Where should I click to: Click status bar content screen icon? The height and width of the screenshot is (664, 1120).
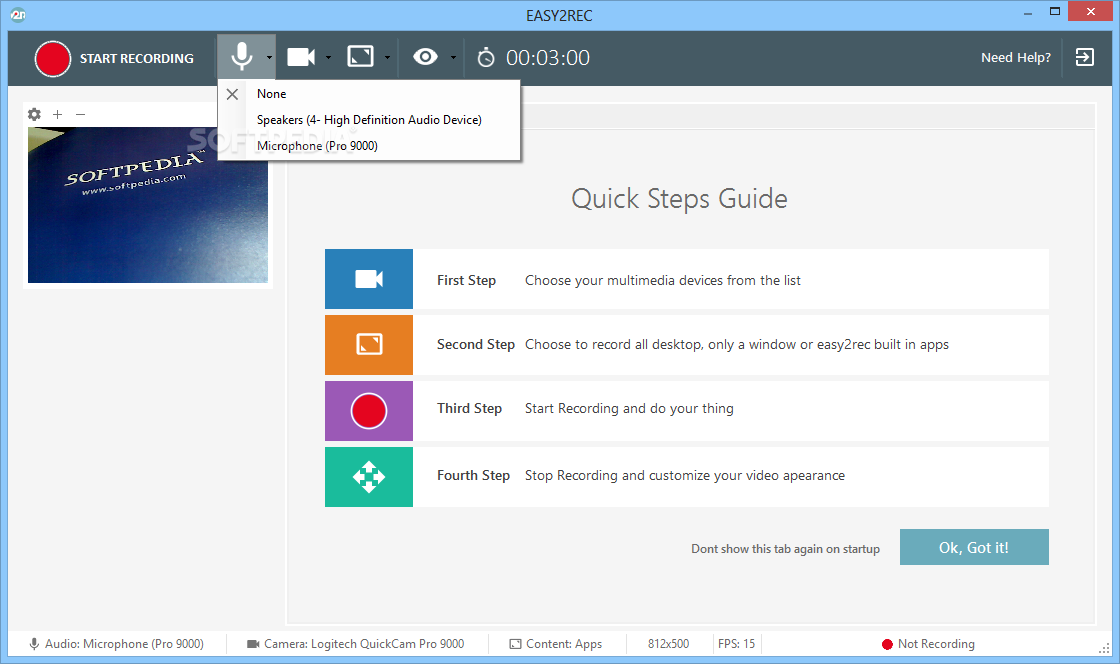pyautogui.click(x=515, y=644)
